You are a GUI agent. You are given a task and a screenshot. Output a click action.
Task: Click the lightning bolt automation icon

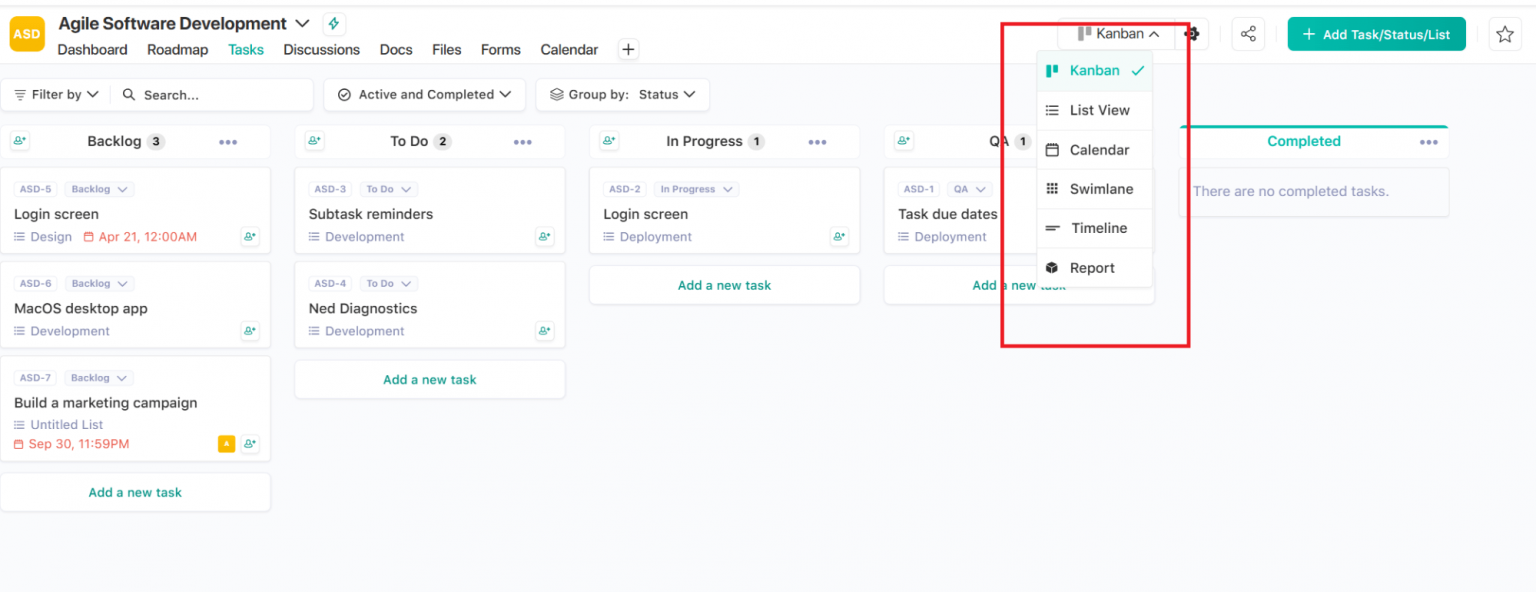(334, 24)
